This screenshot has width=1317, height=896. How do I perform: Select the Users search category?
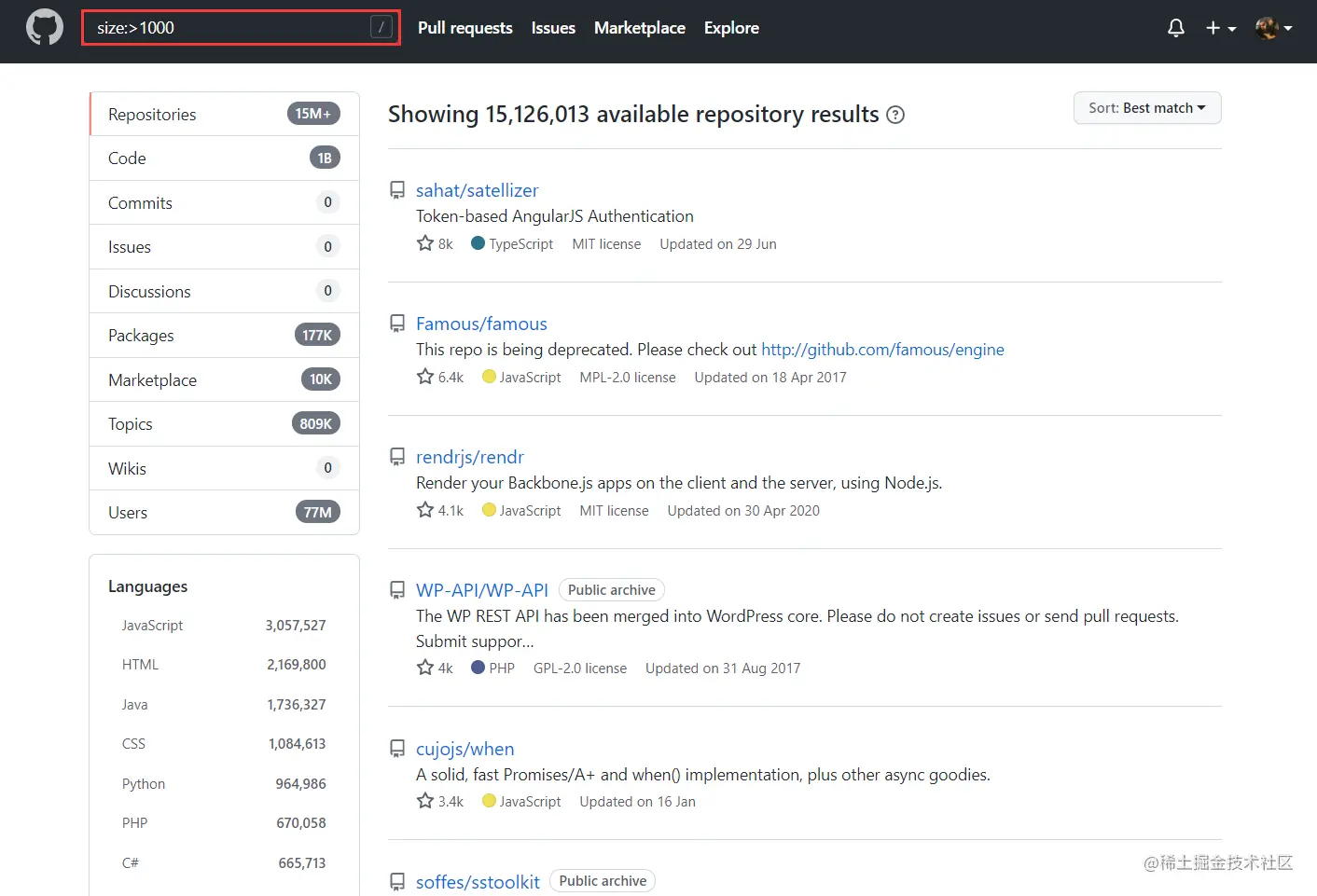[224, 513]
